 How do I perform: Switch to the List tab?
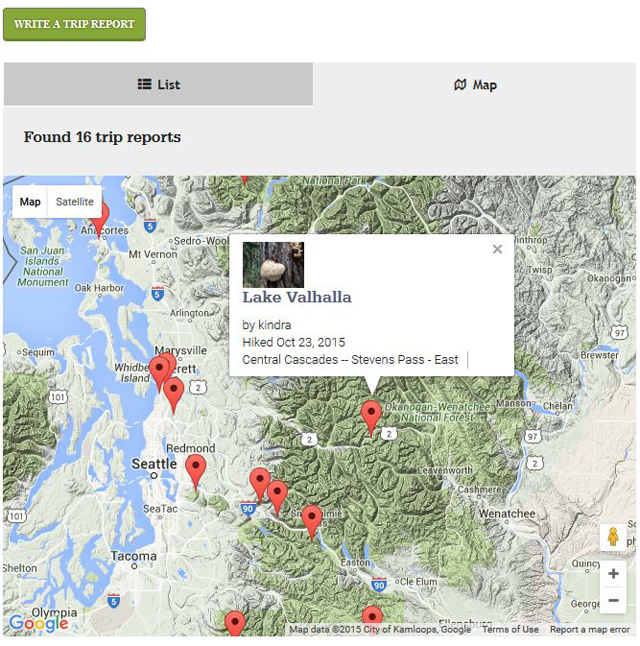point(158,84)
